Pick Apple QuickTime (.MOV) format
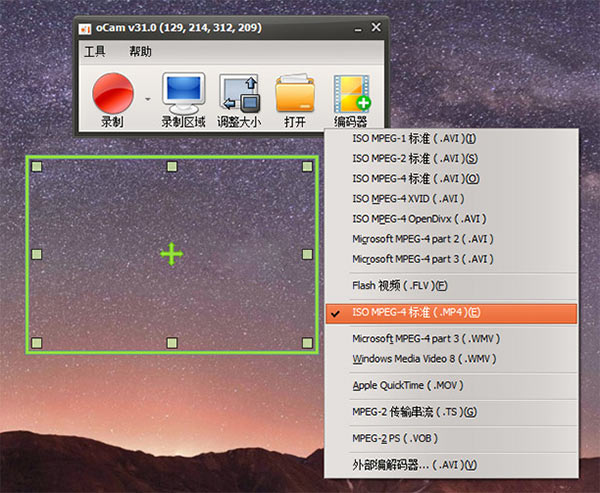The height and width of the screenshot is (493, 600). tap(452, 385)
